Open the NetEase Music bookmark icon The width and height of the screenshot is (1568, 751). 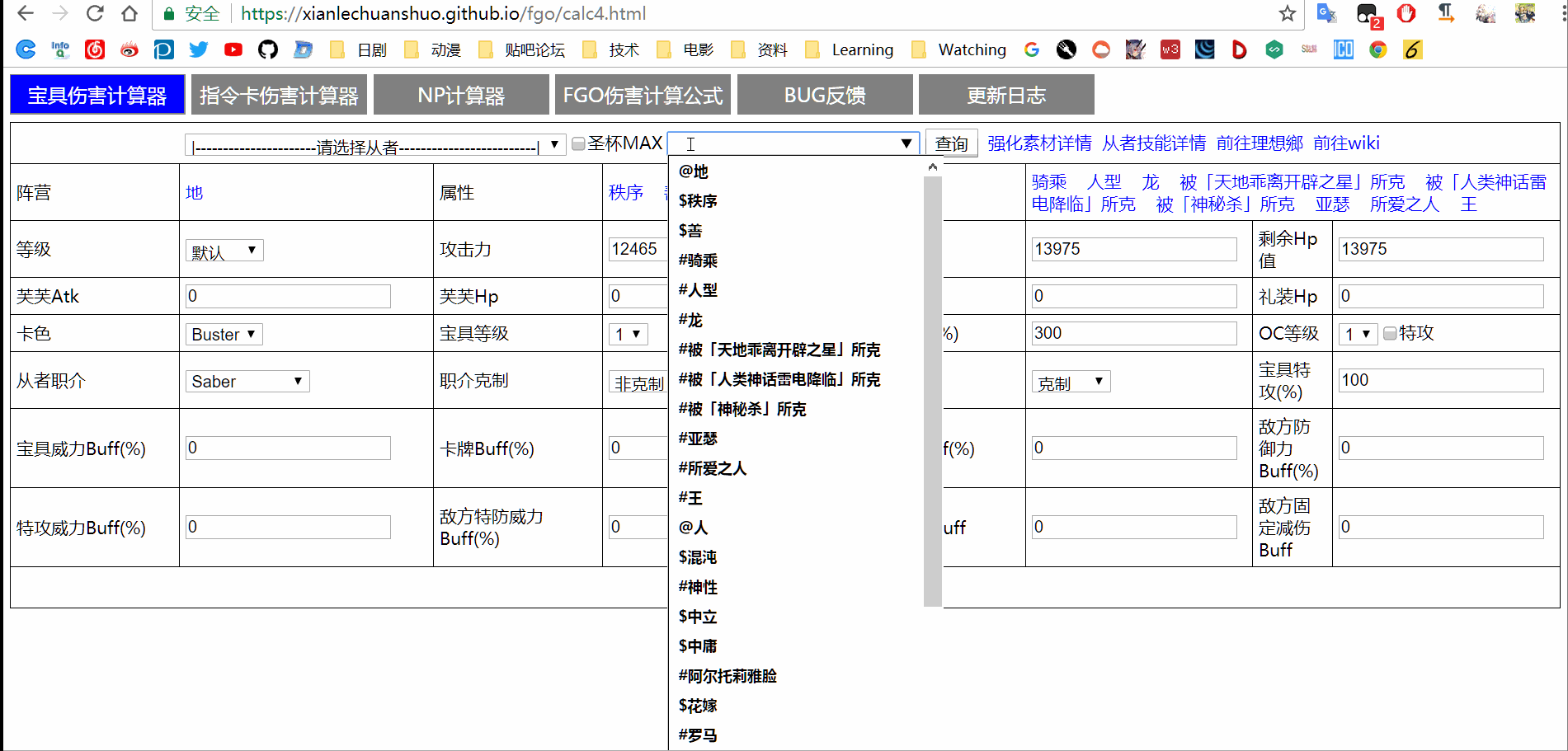click(95, 49)
